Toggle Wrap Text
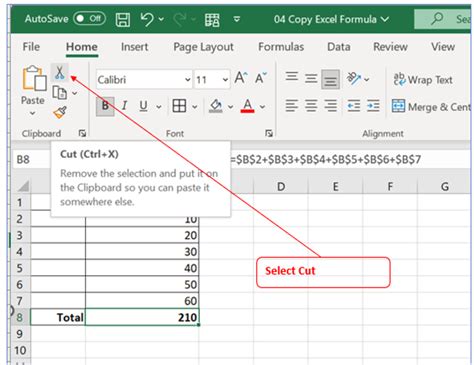Image resolution: width=474 pixels, height=365 pixels. 423,80
